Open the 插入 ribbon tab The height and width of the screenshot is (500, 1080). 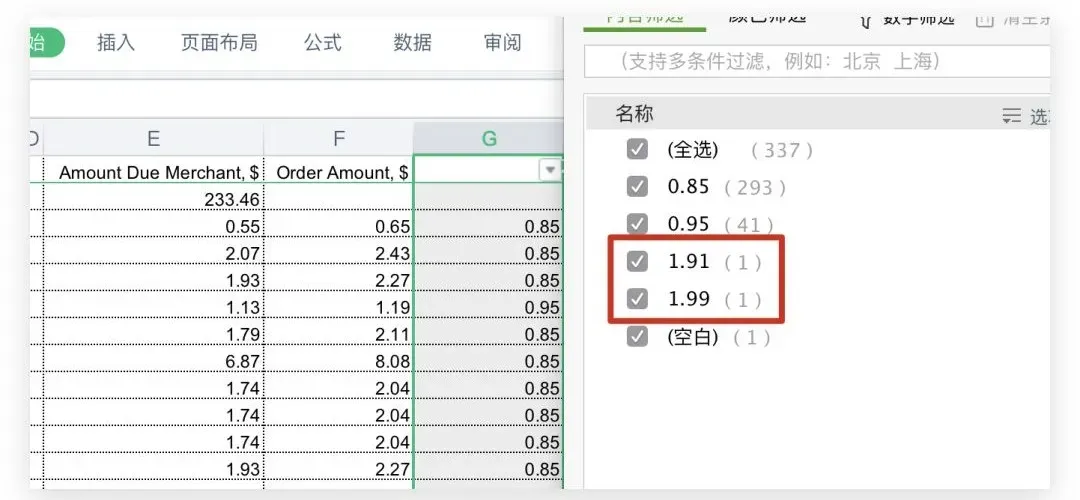116,42
